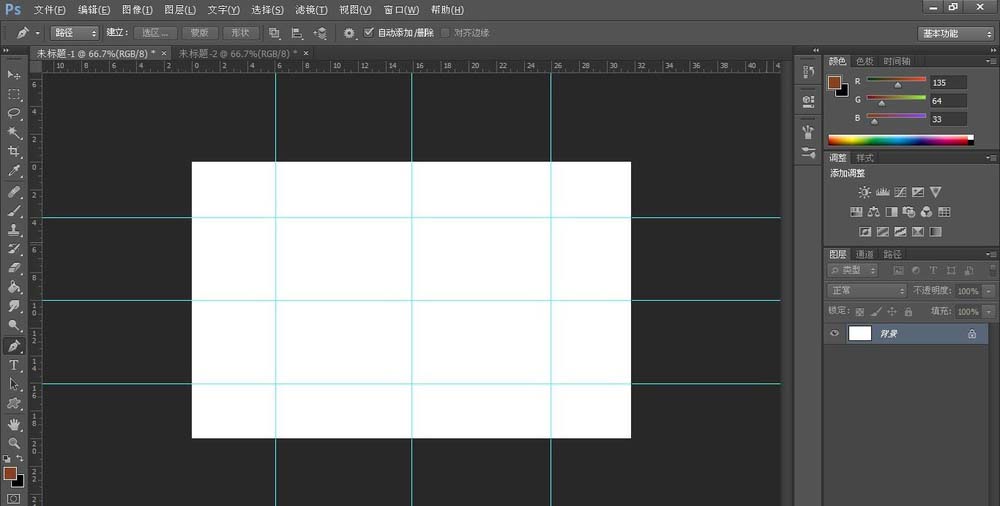Viewport: 1000px width, 506px height.
Task: Hide the 背景 layer using the eye icon
Action: click(835, 334)
